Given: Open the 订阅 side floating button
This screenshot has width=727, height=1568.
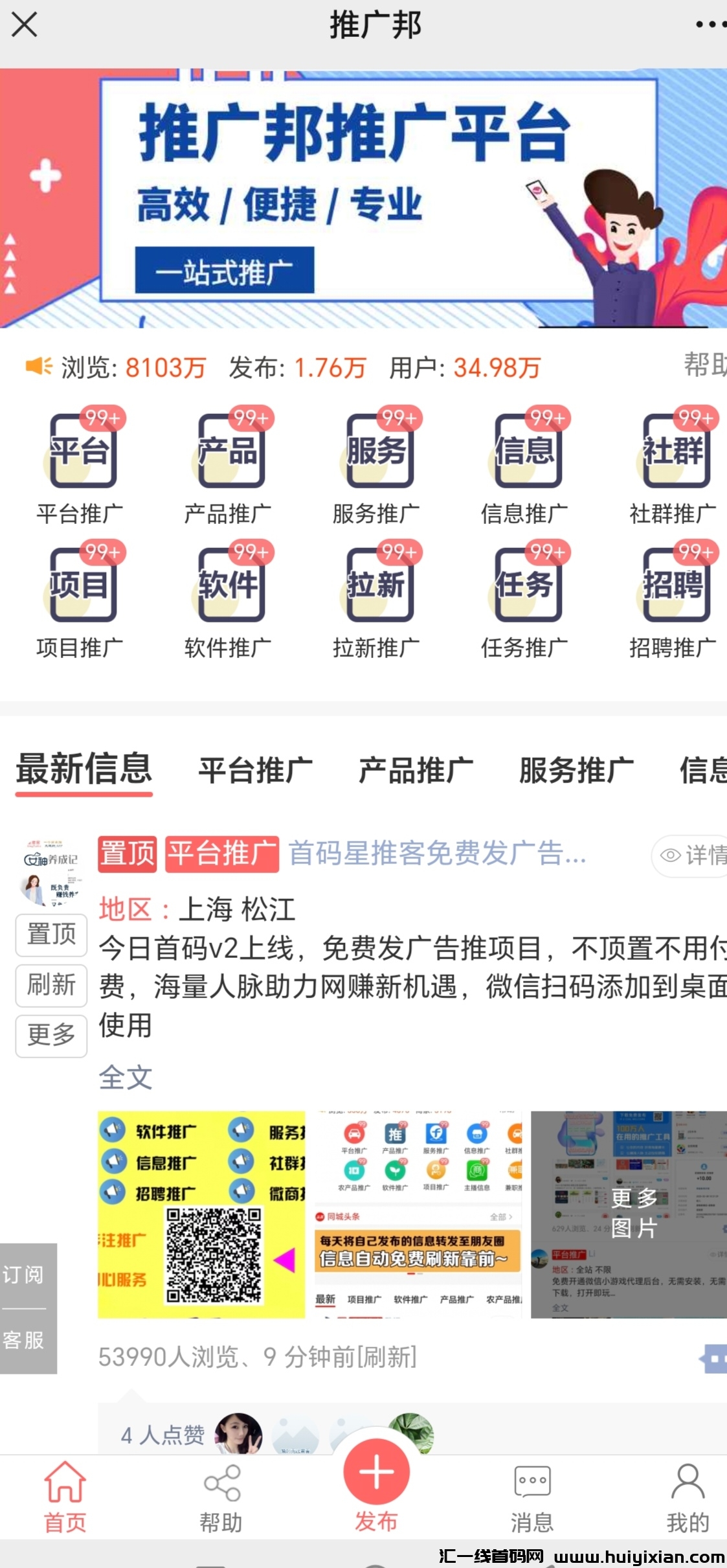Looking at the screenshot, I should (x=24, y=1274).
